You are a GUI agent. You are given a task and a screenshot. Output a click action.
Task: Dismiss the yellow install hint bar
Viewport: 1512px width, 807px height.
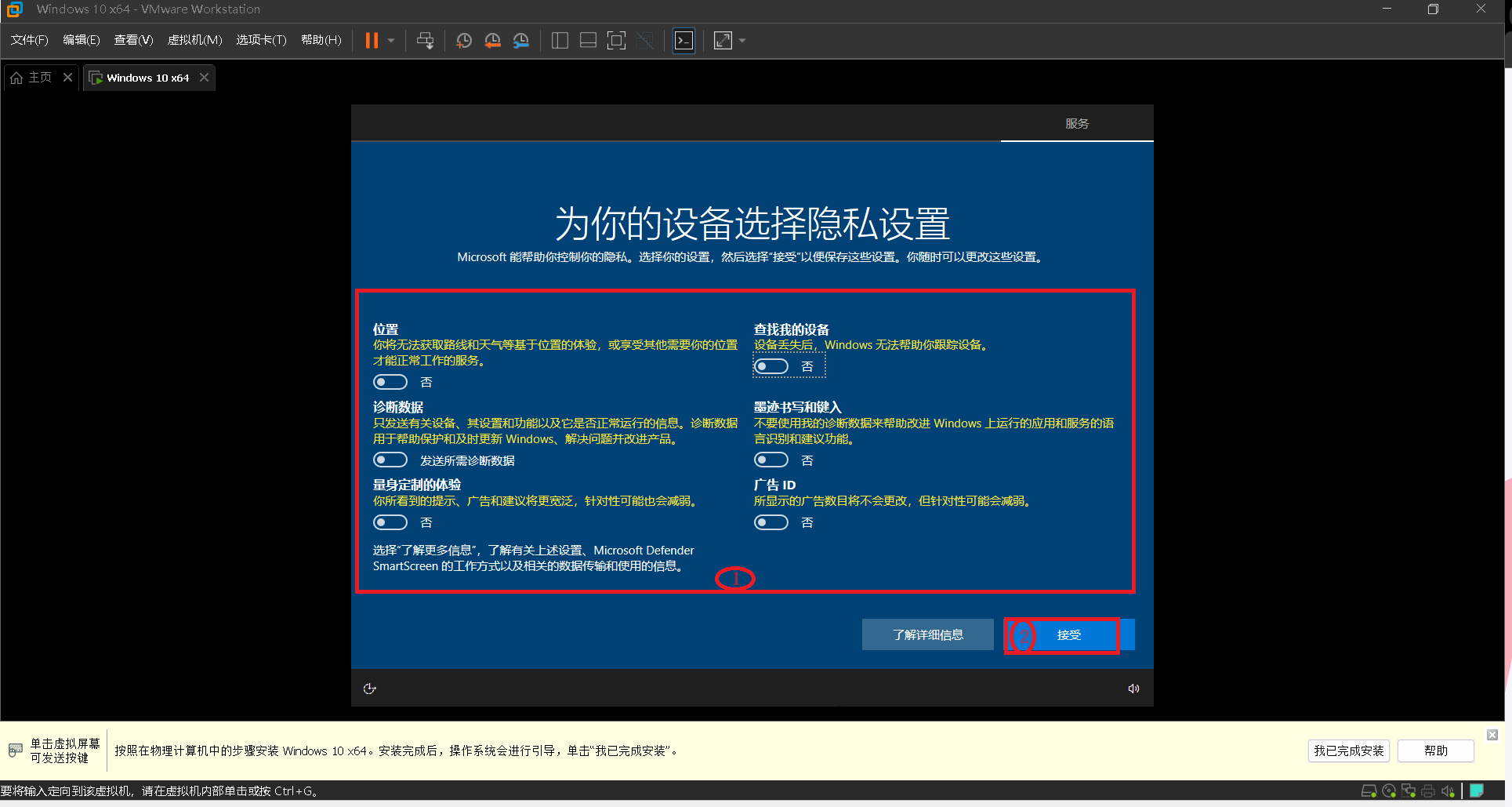pos(1492,735)
